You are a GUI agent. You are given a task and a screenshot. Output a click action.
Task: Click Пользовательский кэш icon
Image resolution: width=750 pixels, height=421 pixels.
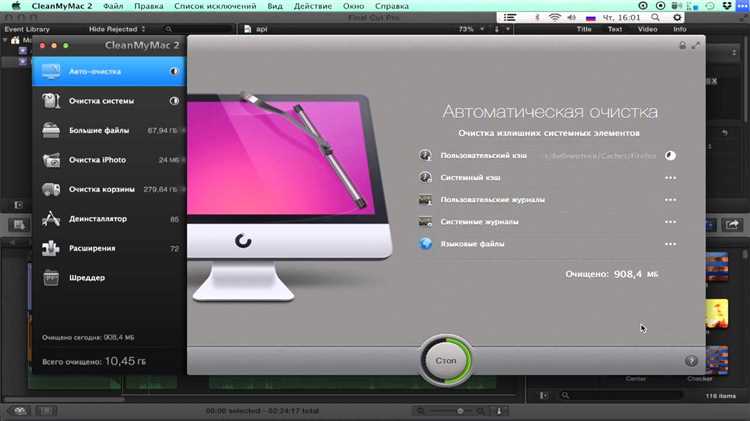coord(425,155)
